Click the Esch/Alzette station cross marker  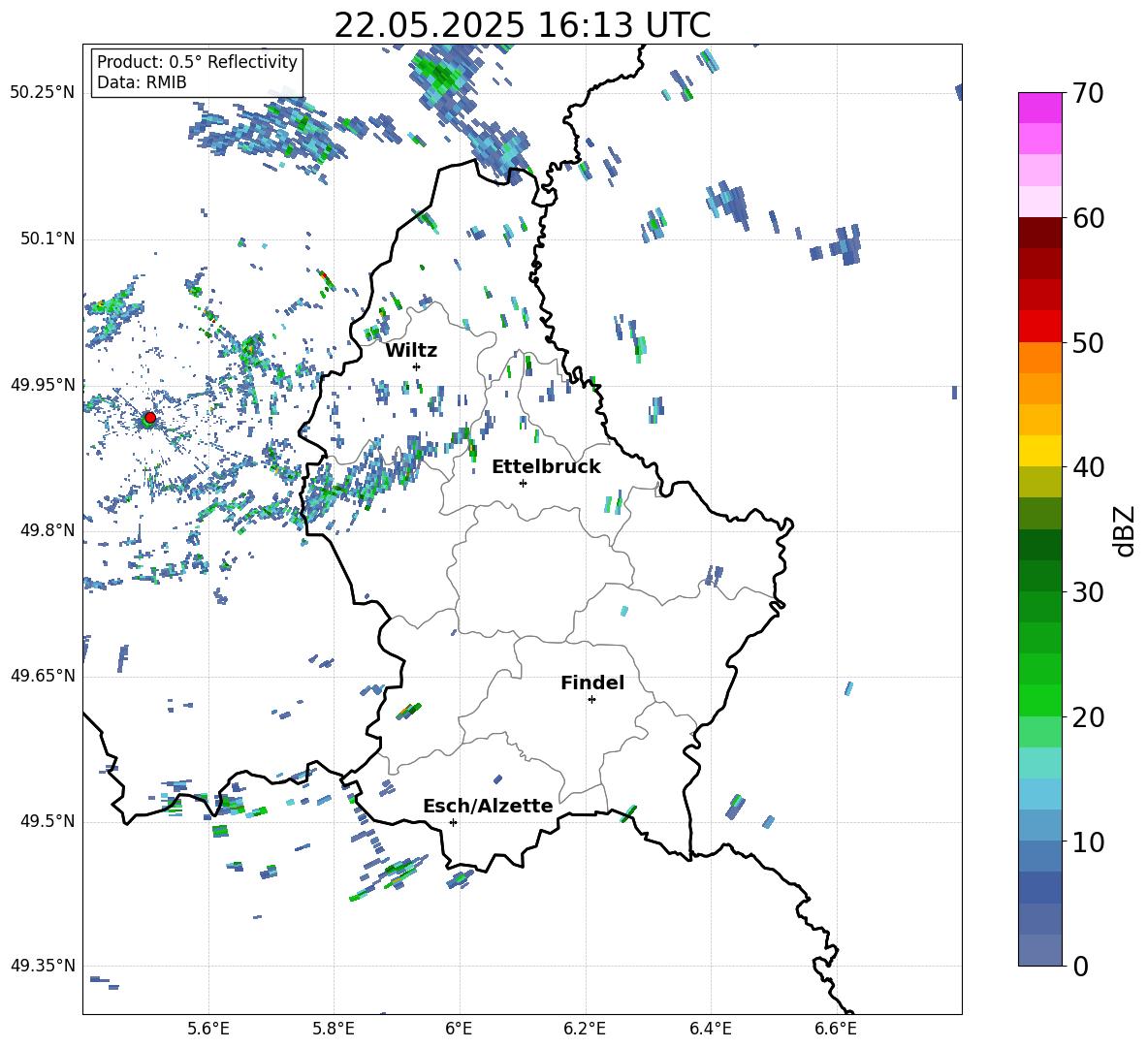pos(453,822)
